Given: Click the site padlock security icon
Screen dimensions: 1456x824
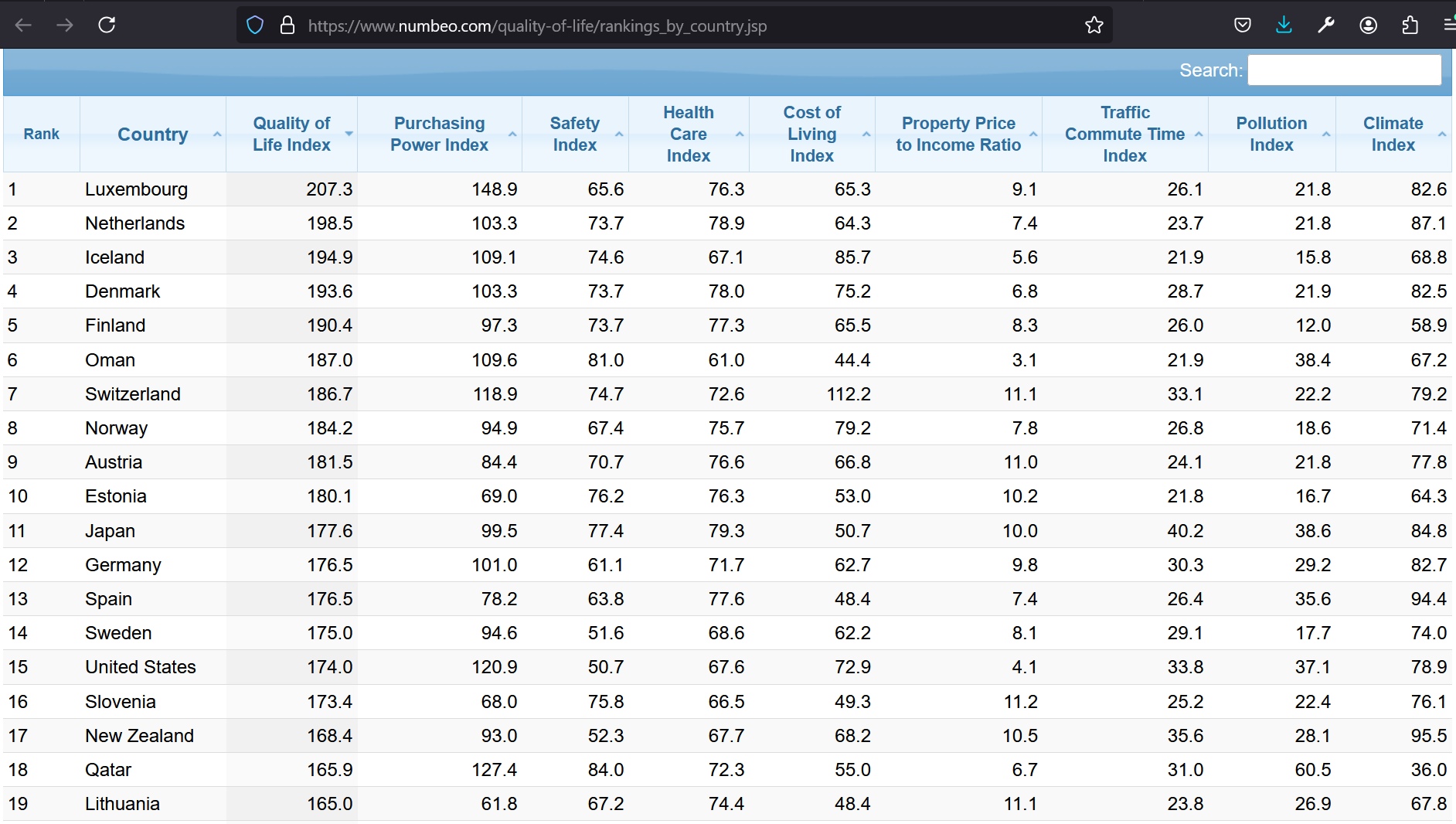Looking at the screenshot, I should click(x=287, y=26).
